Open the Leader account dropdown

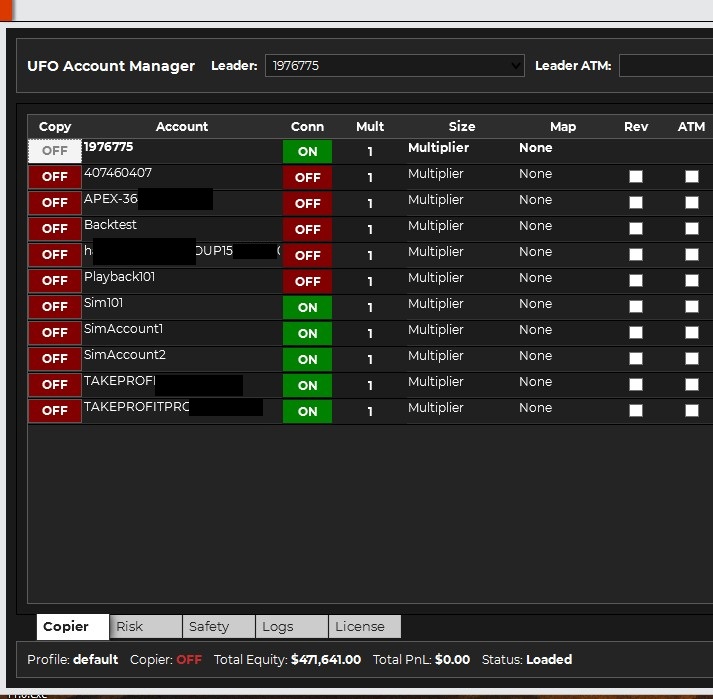[x=395, y=65]
